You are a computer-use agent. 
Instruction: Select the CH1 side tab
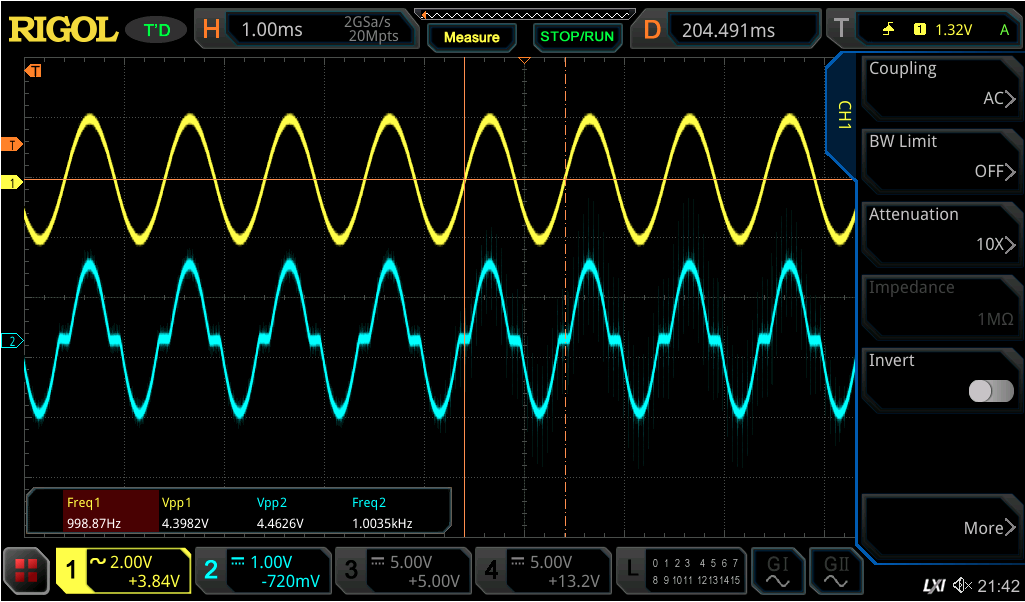pos(844,114)
